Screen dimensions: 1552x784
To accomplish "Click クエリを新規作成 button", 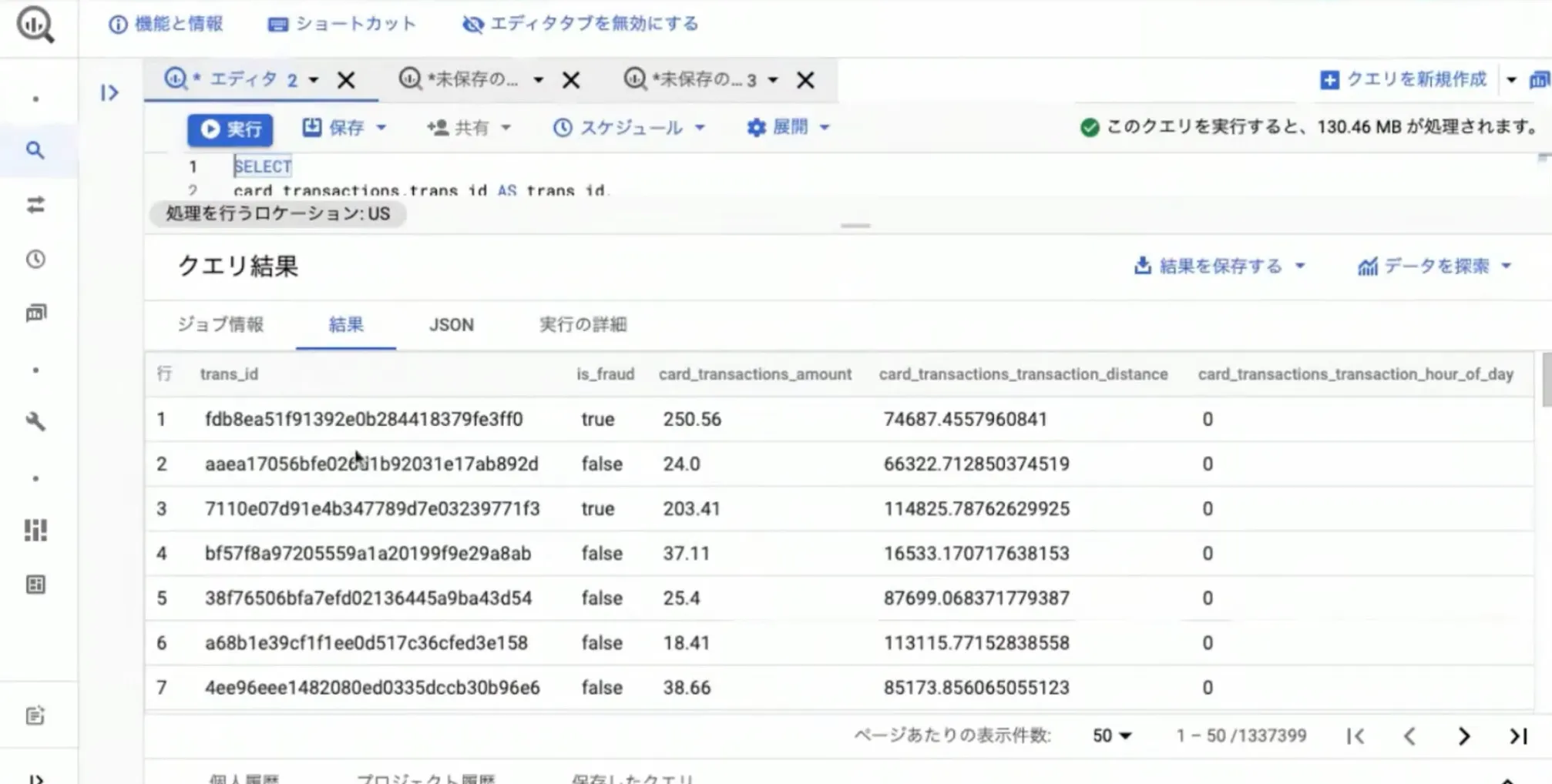I will tap(1403, 79).
